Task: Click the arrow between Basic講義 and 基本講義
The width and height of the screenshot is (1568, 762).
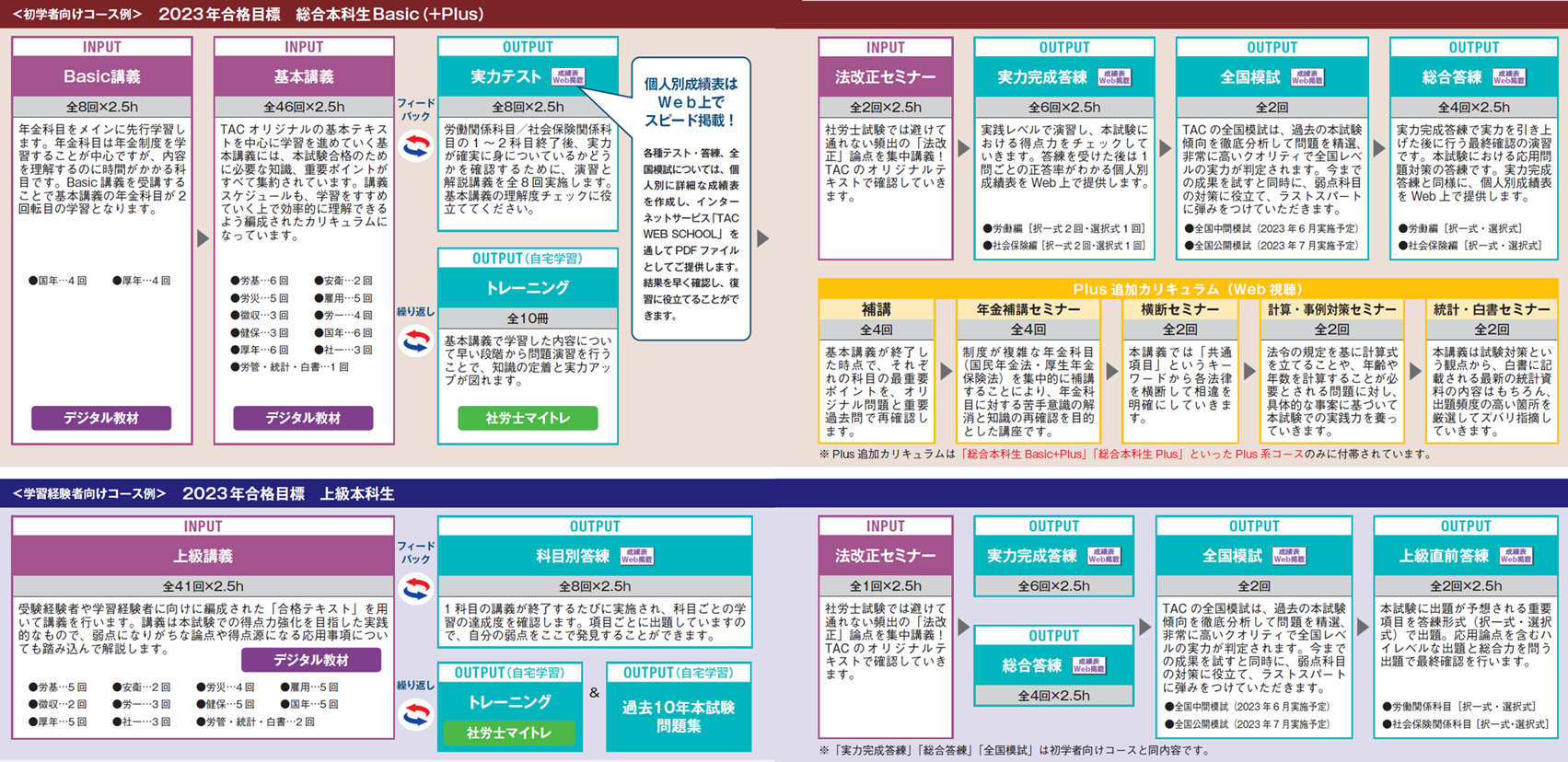Action: [203, 238]
